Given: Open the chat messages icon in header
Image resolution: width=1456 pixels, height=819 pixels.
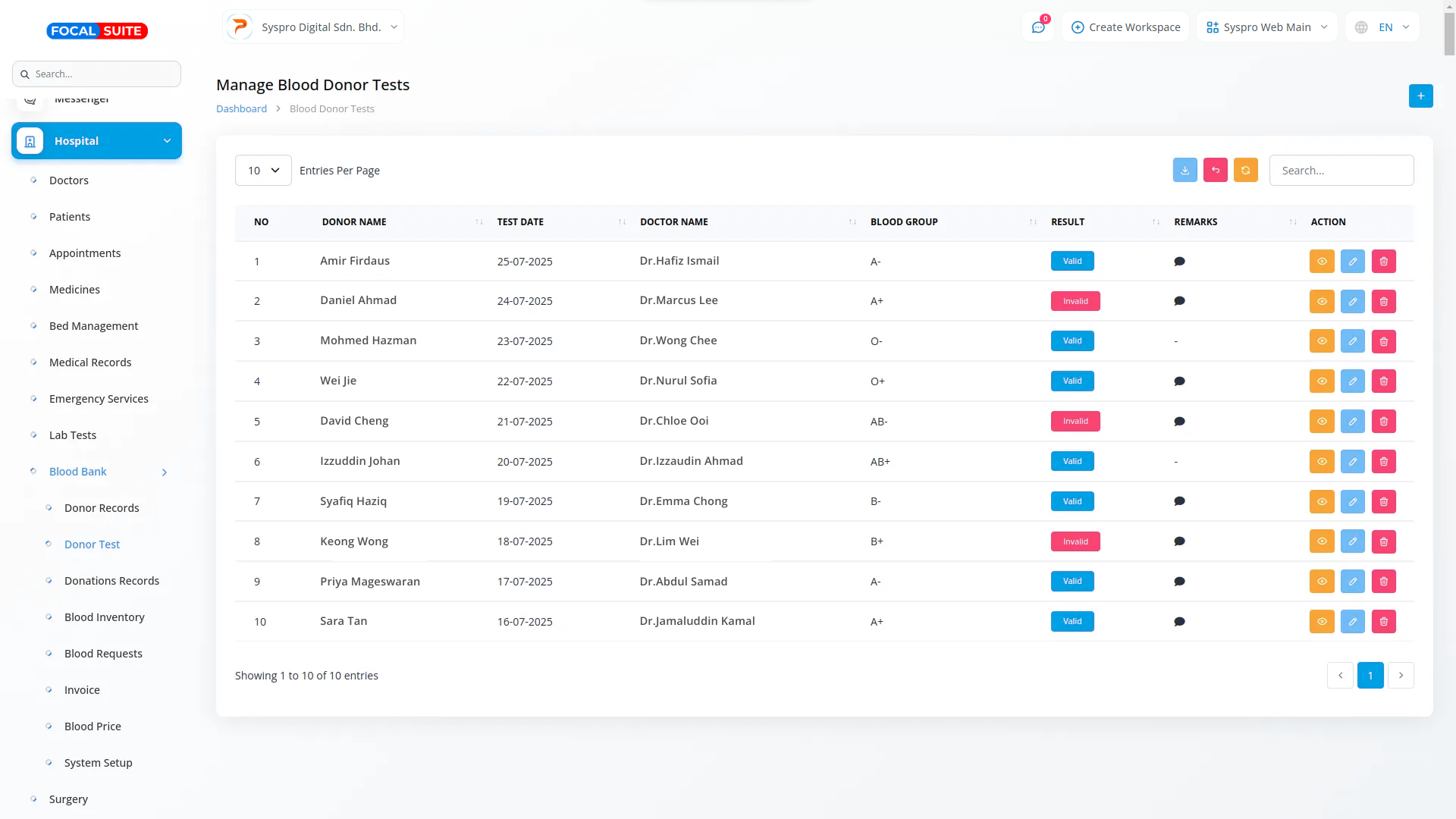Looking at the screenshot, I should 1037,27.
